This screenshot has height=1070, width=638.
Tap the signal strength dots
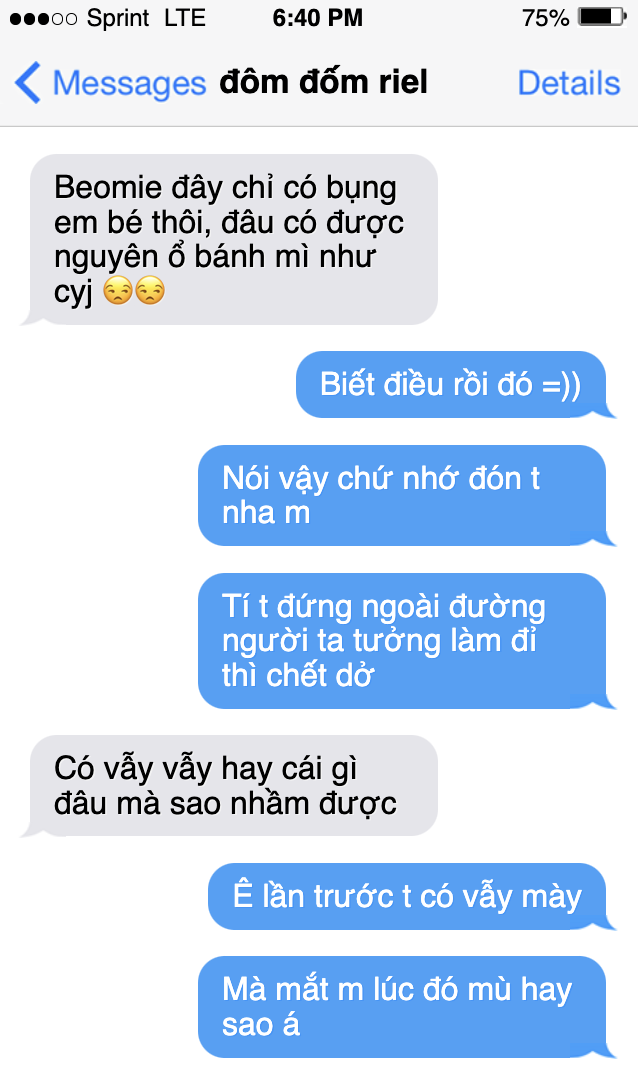pos(44,18)
